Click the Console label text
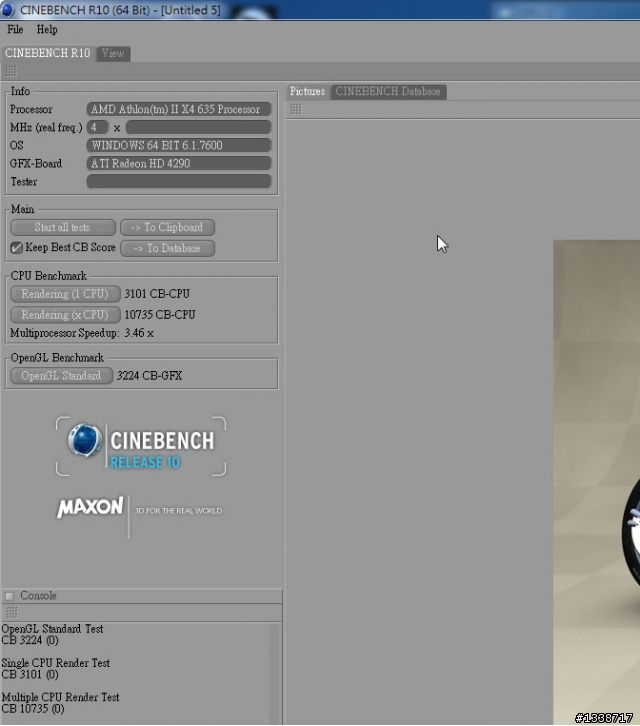 click(38, 596)
